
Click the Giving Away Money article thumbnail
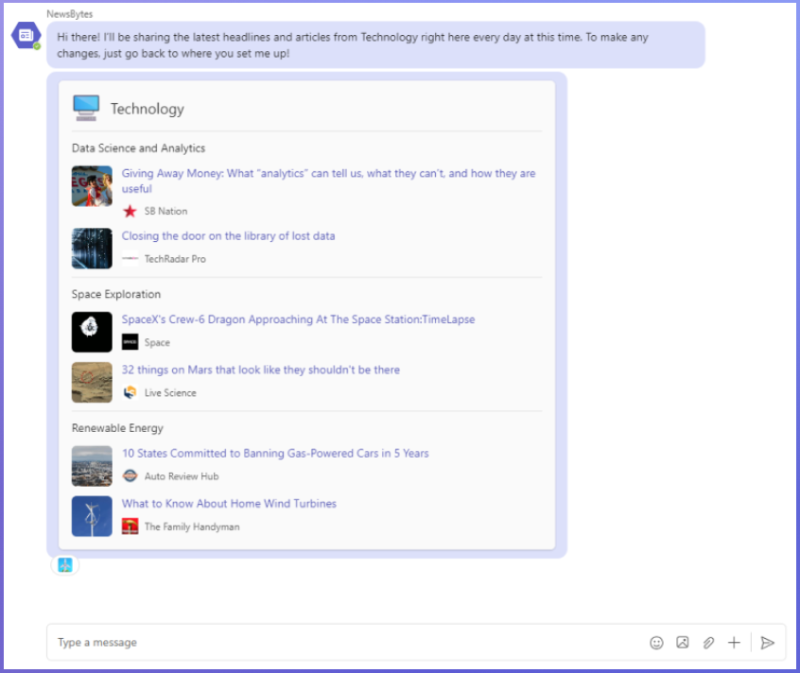point(92,186)
